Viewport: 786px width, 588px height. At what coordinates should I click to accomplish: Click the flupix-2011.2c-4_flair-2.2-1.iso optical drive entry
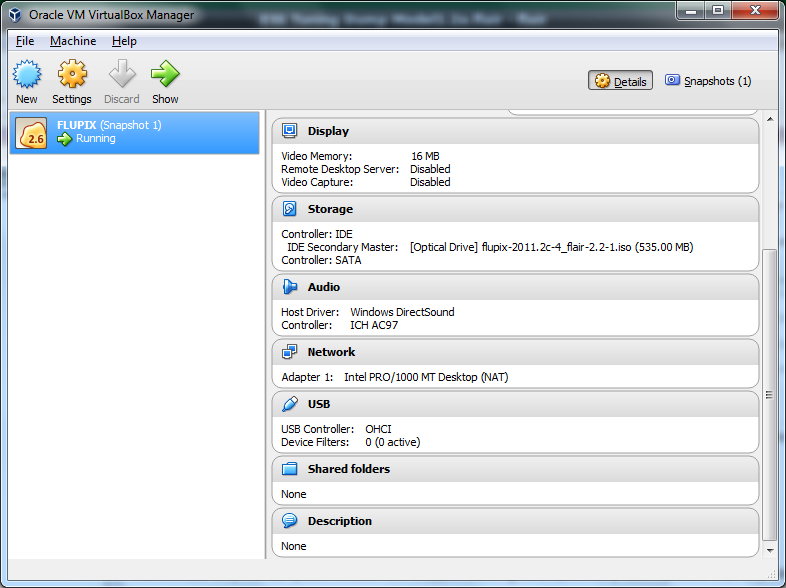click(551, 247)
